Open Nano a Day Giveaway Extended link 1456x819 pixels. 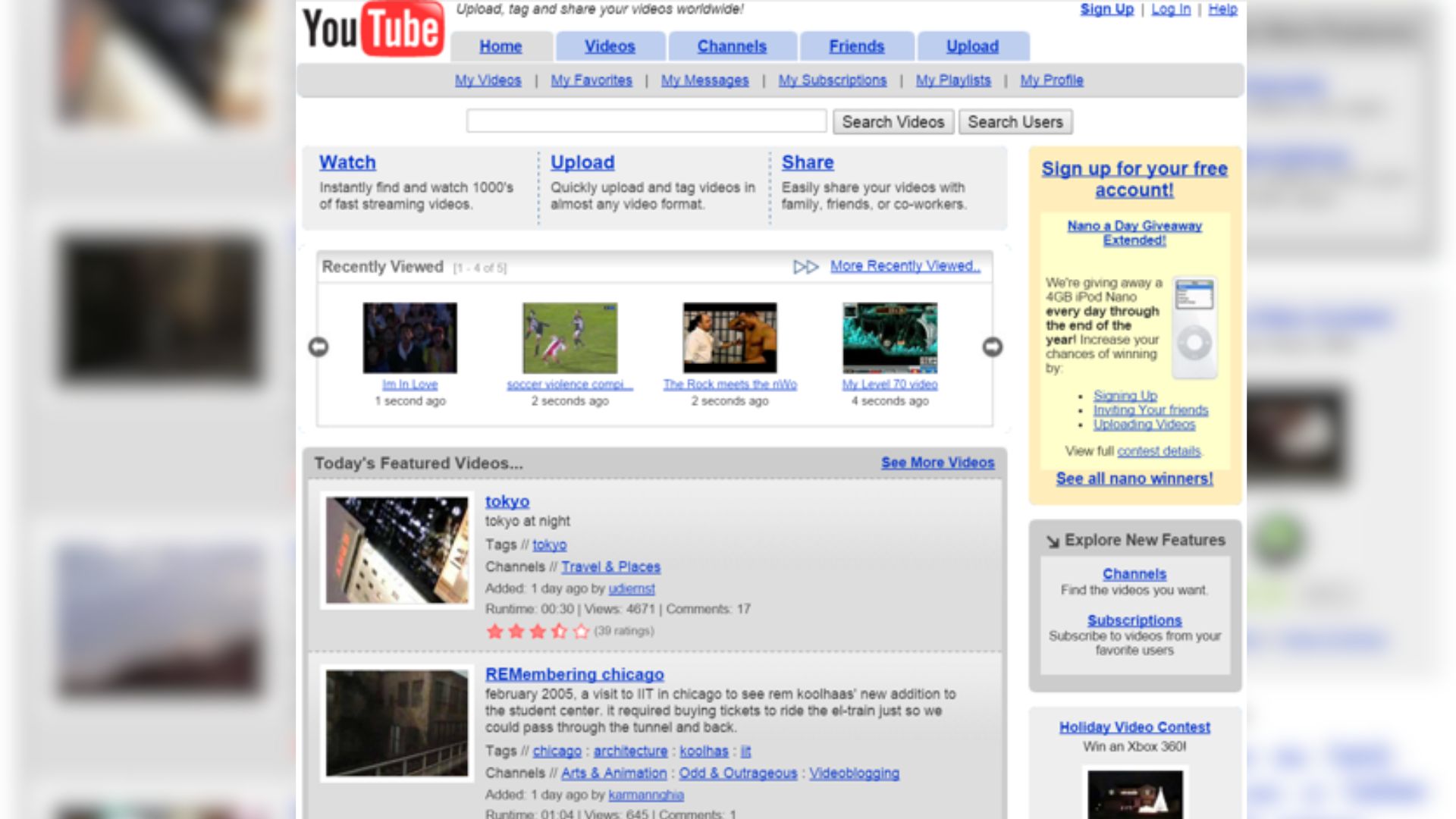(x=1134, y=233)
